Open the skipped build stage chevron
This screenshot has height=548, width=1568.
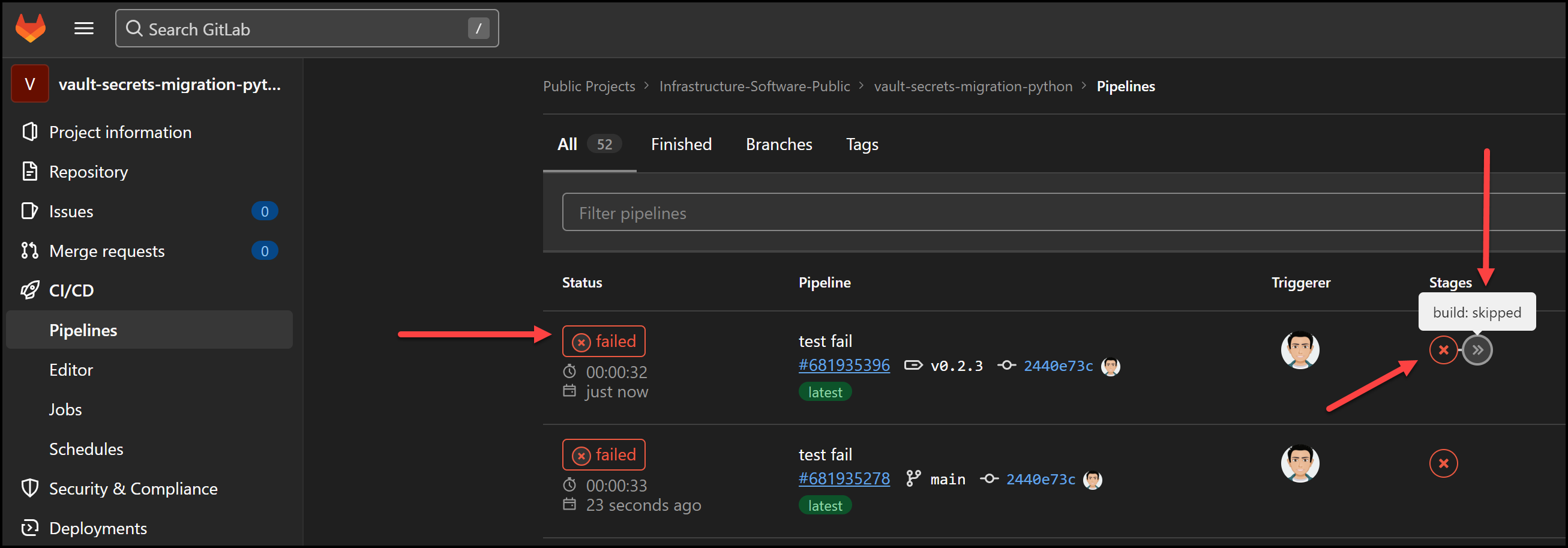[1477, 349]
